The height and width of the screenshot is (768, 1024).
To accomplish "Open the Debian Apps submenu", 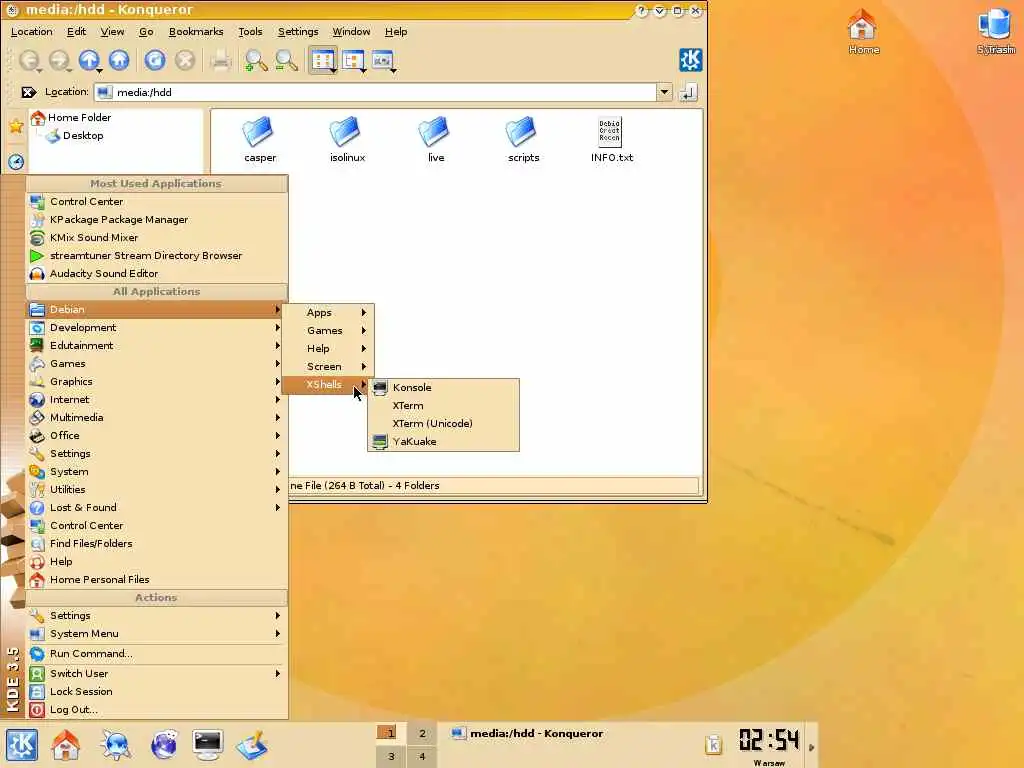I will (327, 313).
